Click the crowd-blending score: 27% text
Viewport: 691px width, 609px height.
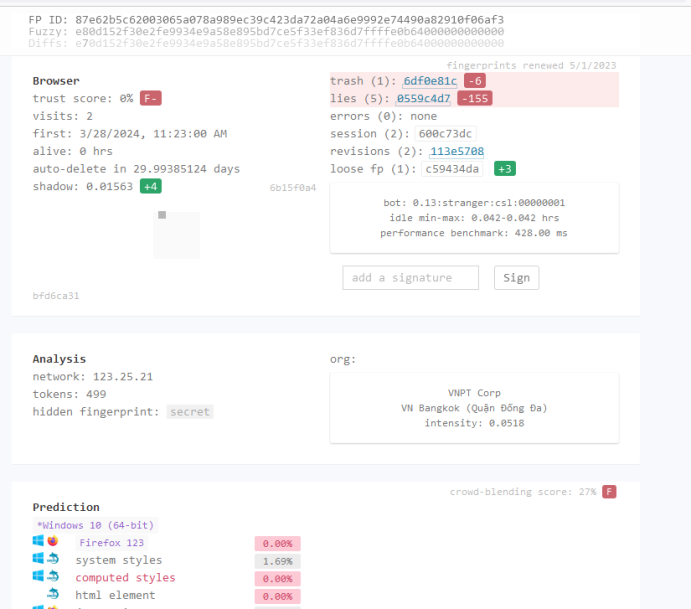pyautogui.click(x=523, y=492)
